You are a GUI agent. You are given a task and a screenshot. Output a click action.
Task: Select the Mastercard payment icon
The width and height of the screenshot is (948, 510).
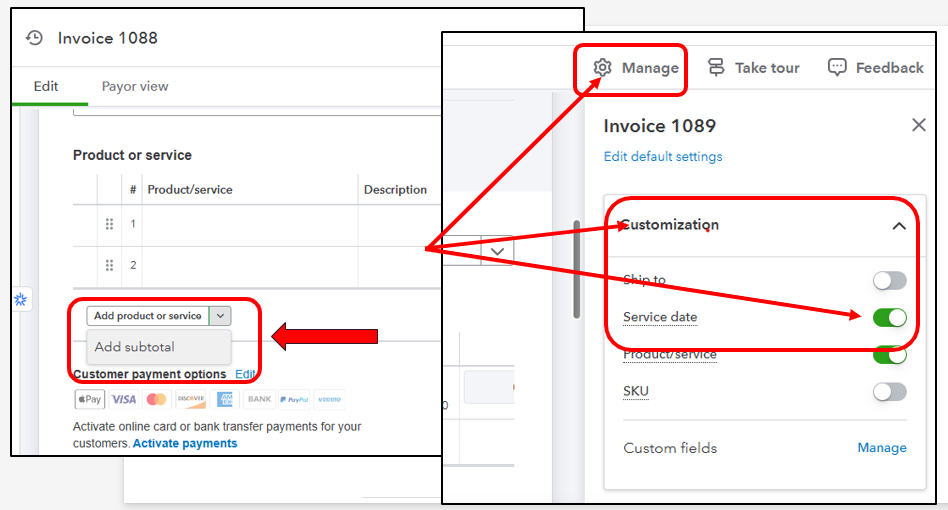[157, 399]
